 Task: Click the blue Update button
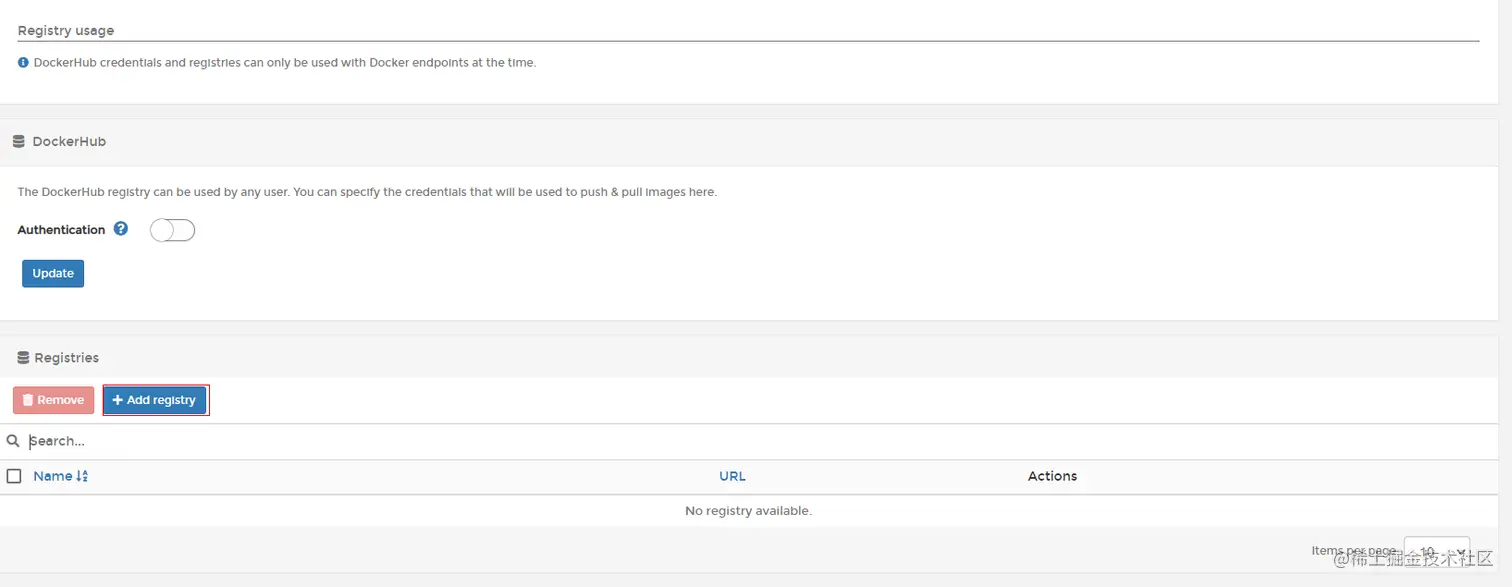pyautogui.click(x=53, y=273)
